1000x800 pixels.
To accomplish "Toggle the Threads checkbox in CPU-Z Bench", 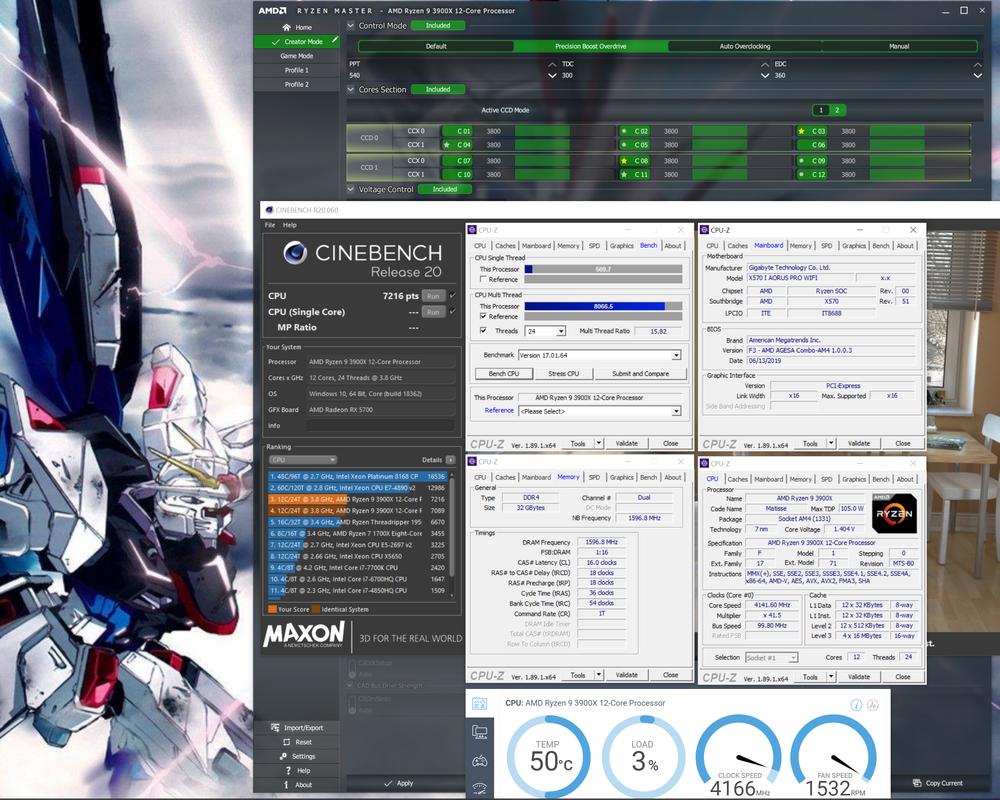I will [x=483, y=330].
